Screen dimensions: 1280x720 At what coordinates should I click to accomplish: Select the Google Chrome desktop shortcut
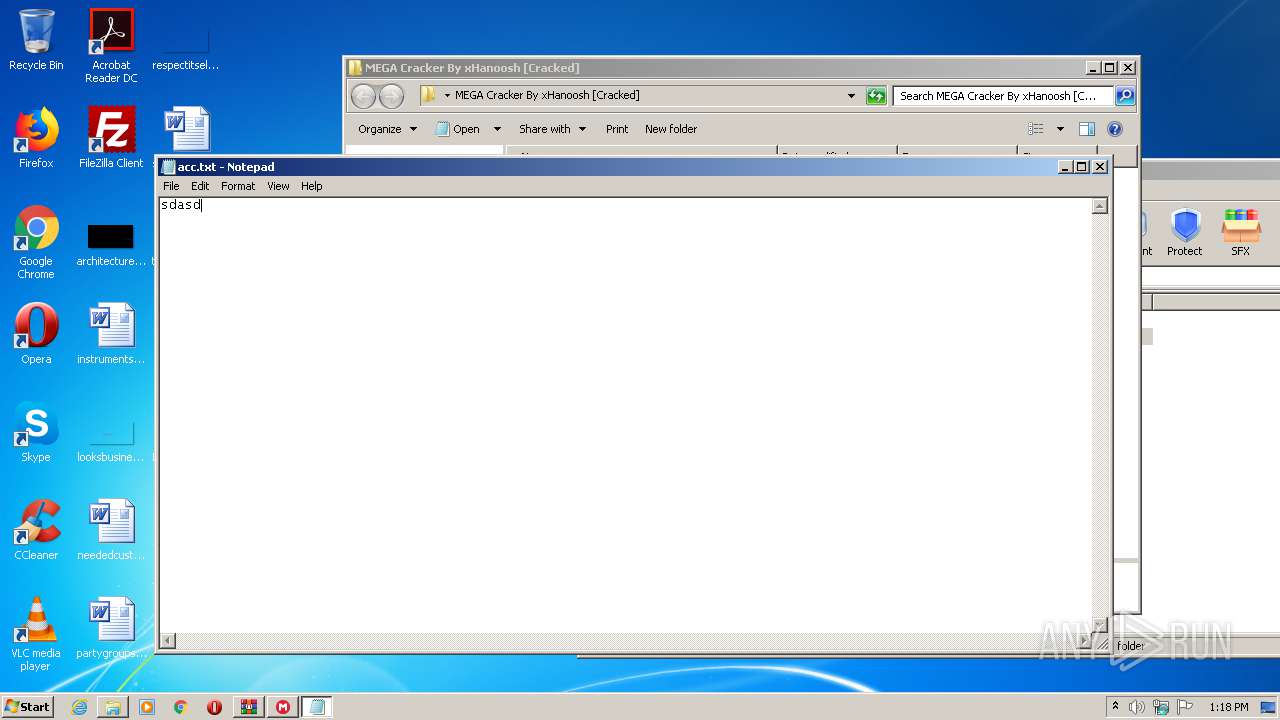[36, 242]
